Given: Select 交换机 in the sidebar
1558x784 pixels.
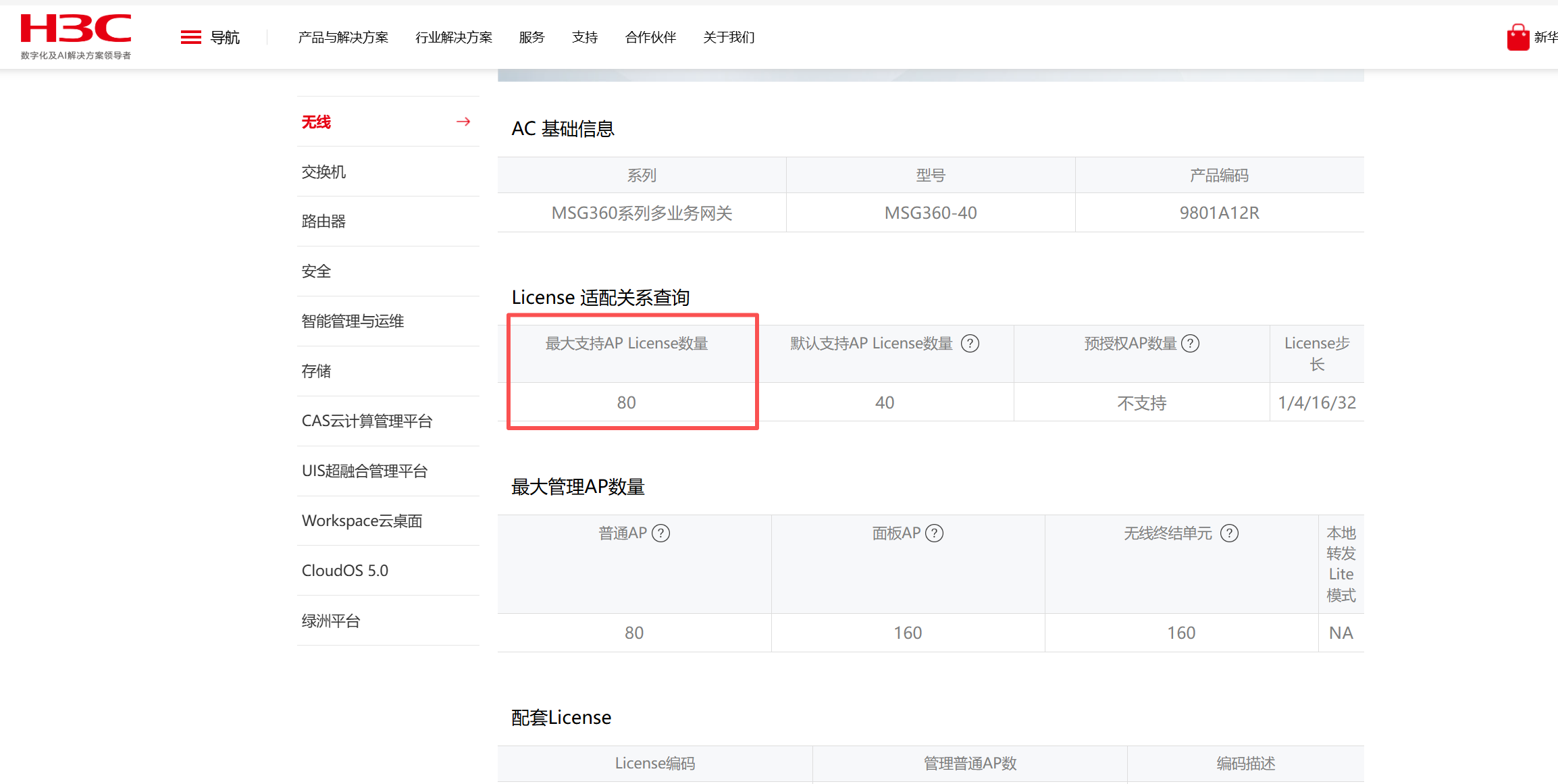Looking at the screenshot, I should click(323, 172).
